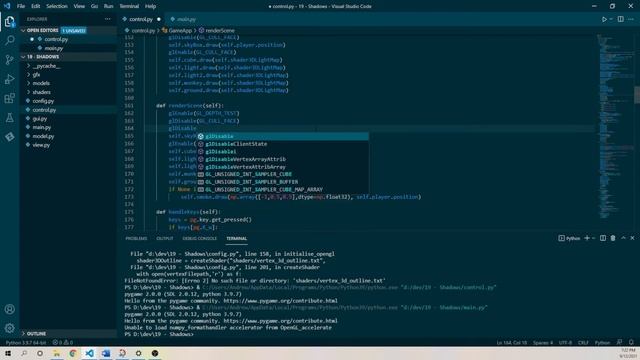Choose glDisablei suggestion

tap(283, 151)
